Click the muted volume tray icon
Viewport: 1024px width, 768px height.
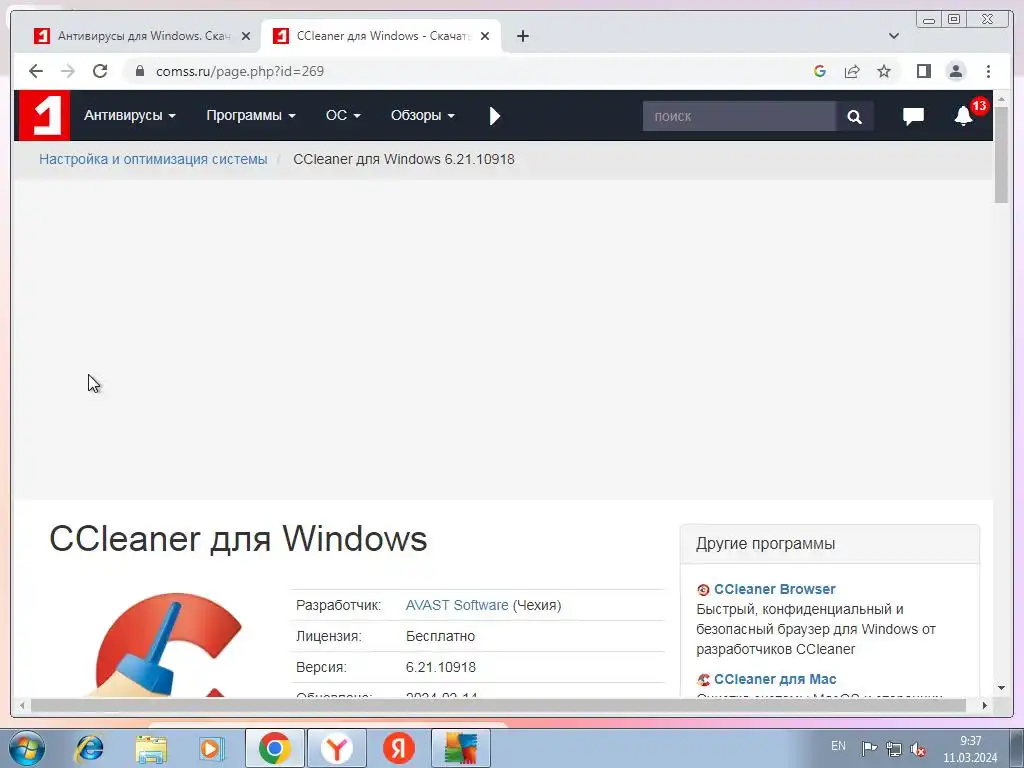[918, 749]
